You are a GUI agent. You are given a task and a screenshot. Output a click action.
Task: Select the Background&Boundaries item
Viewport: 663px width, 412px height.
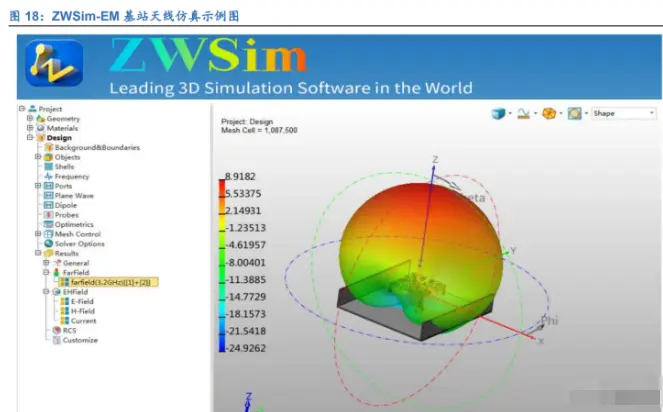(x=97, y=147)
